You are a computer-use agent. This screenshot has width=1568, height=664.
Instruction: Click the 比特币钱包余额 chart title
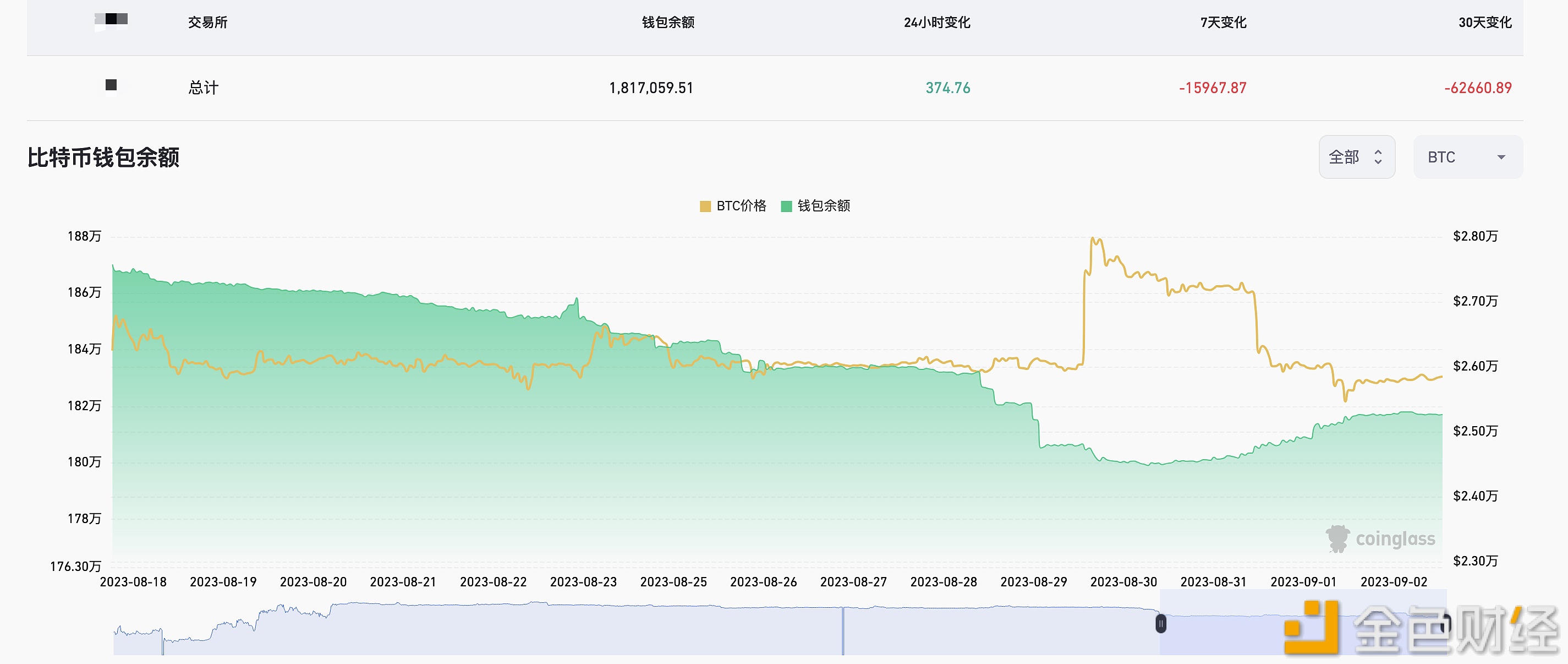click(x=103, y=157)
